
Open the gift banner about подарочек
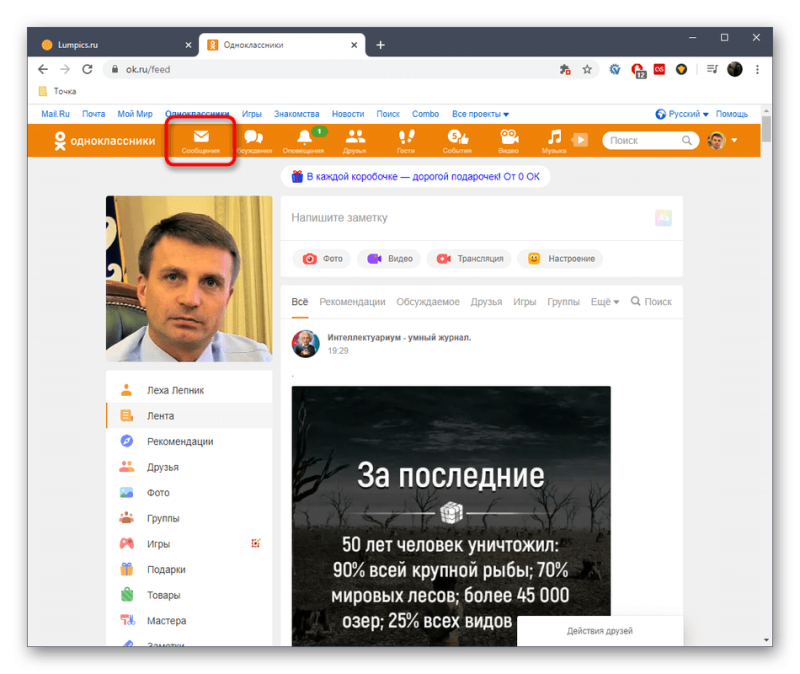point(415,177)
